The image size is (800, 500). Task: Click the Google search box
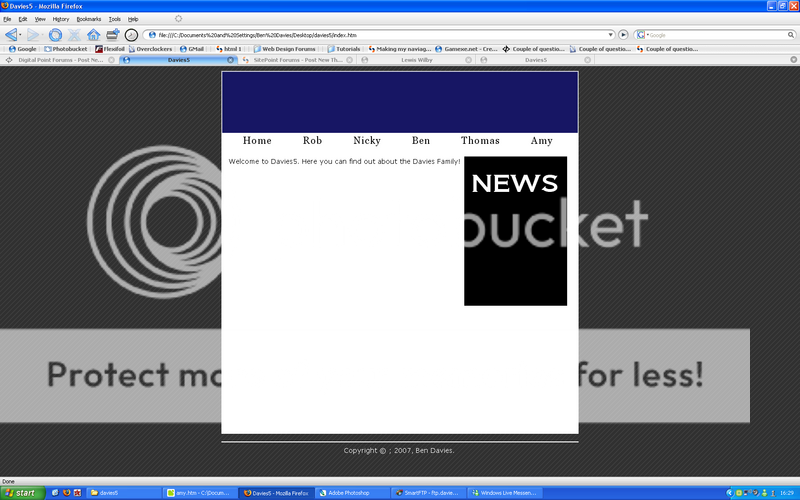pyautogui.click(x=715, y=35)
